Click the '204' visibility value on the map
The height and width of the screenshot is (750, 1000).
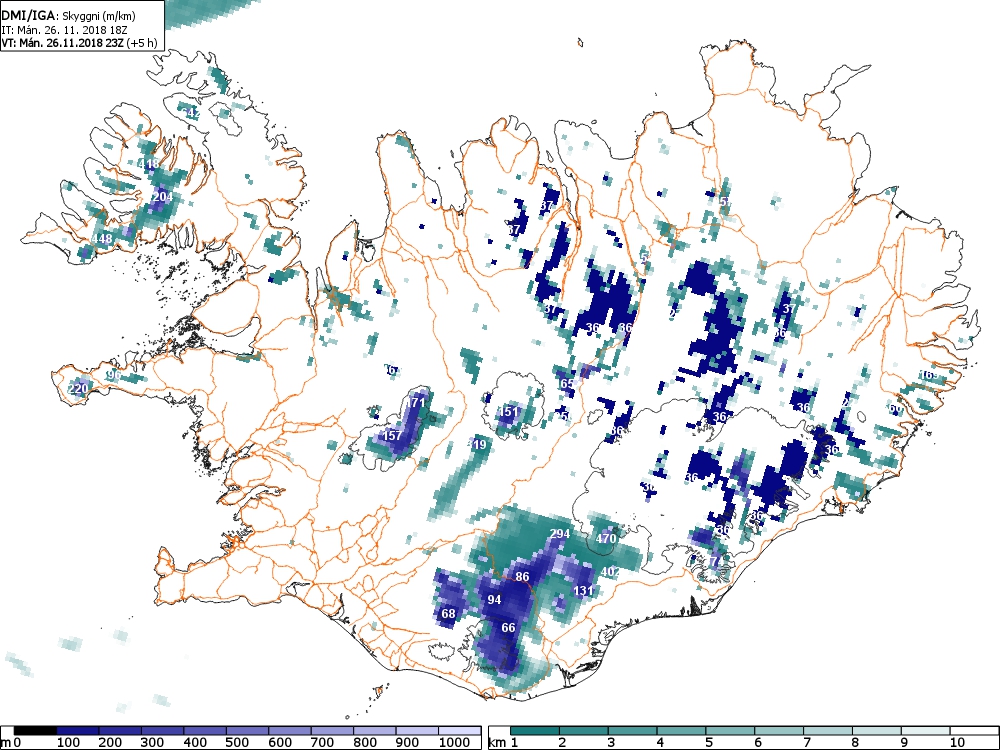(163, 196)
